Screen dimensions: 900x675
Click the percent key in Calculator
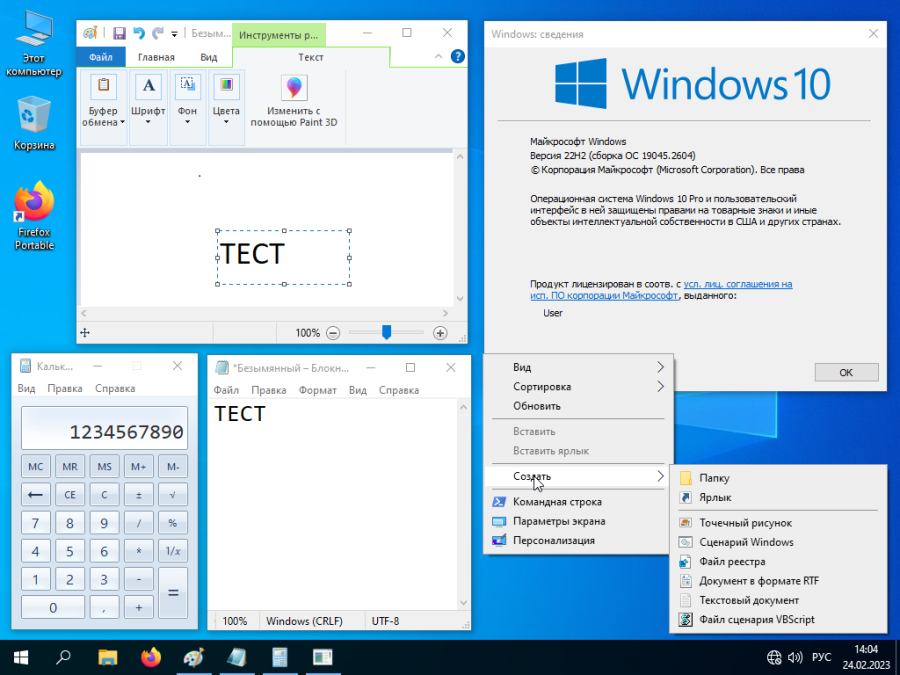(173, 523)
